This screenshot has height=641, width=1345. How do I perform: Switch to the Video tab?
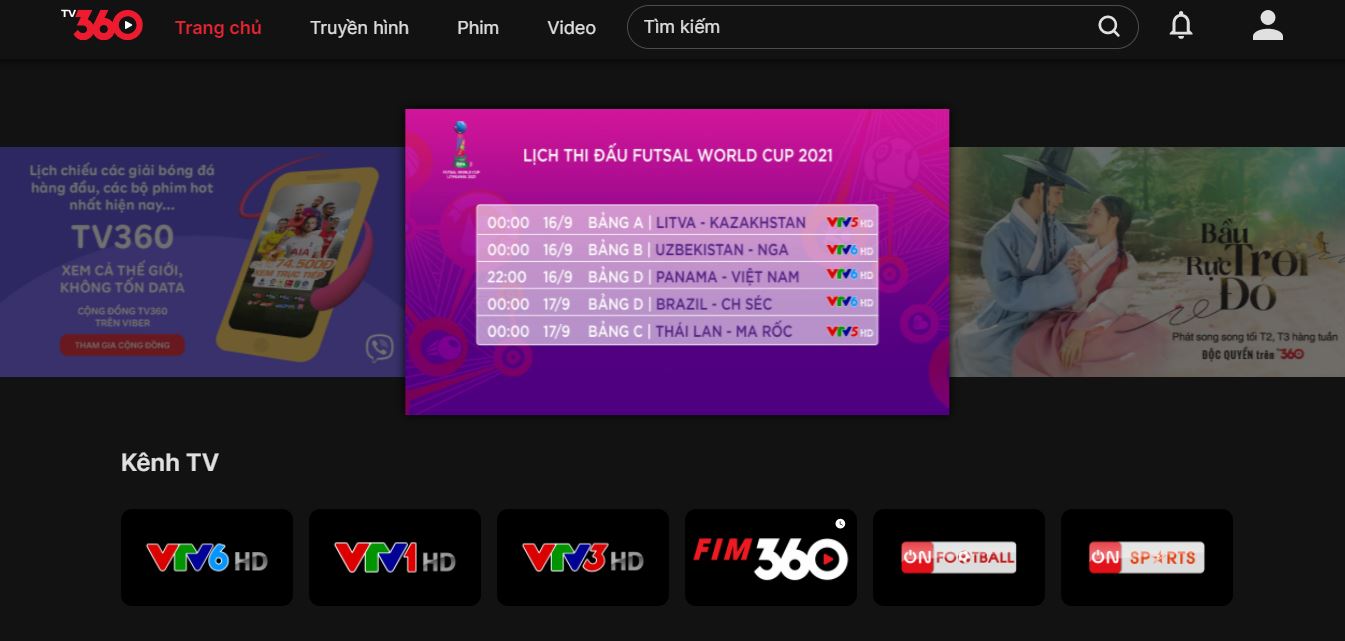tap(571, 28)
